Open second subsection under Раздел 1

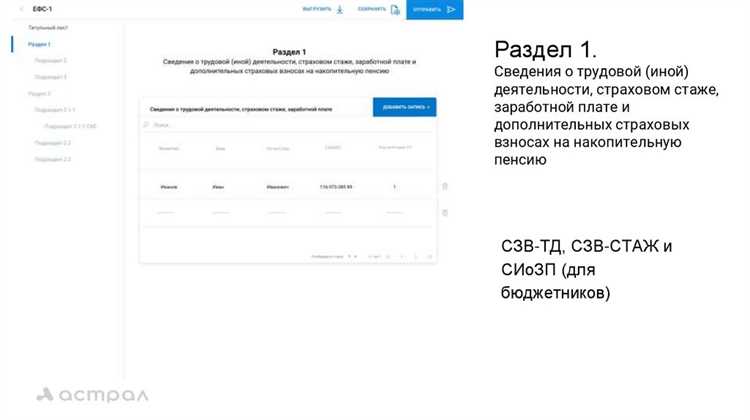tap(50, 77)
